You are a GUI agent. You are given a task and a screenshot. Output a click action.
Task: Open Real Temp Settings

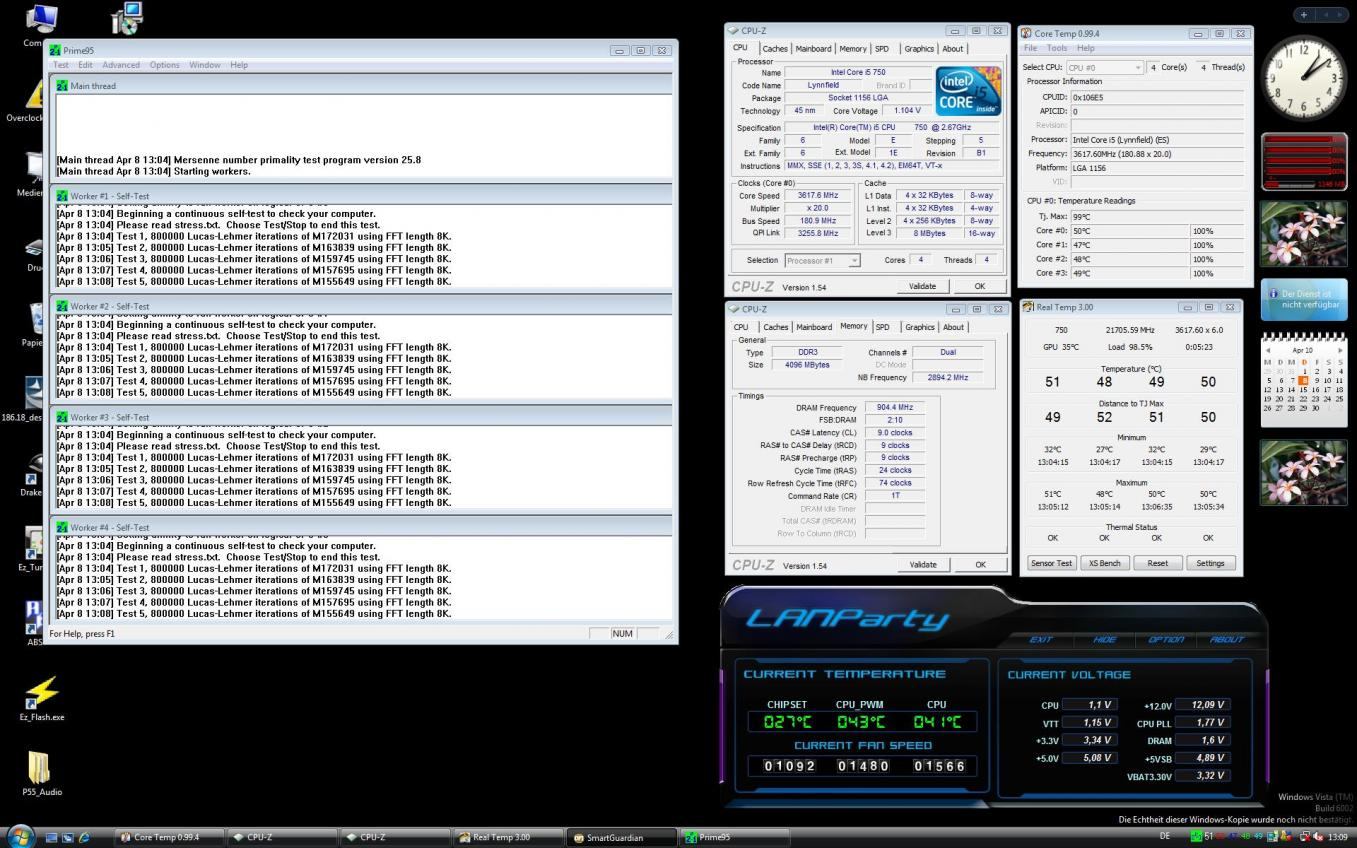click(1210, 563)
